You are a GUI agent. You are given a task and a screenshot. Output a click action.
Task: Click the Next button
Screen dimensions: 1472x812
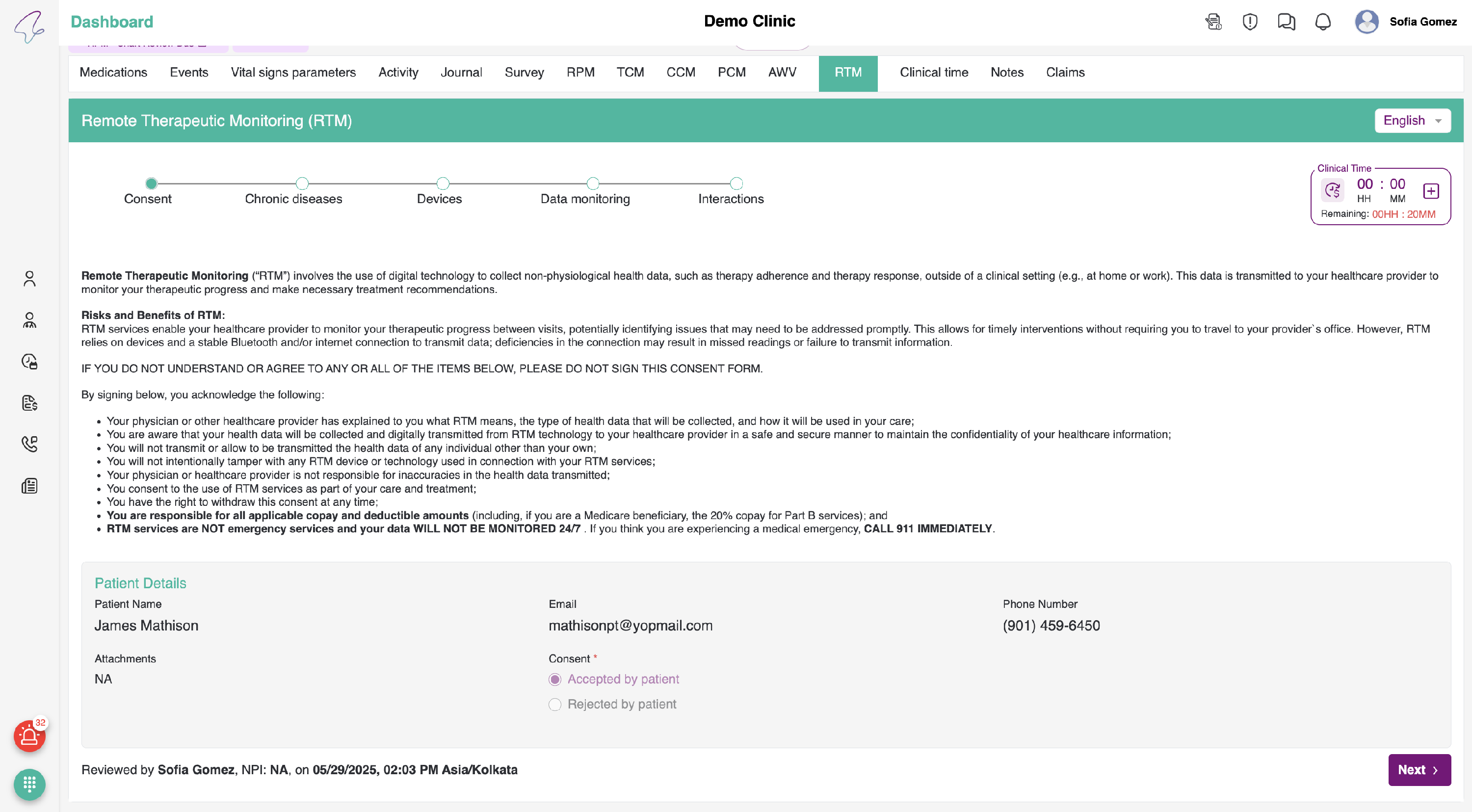[x=1419, y=770]
